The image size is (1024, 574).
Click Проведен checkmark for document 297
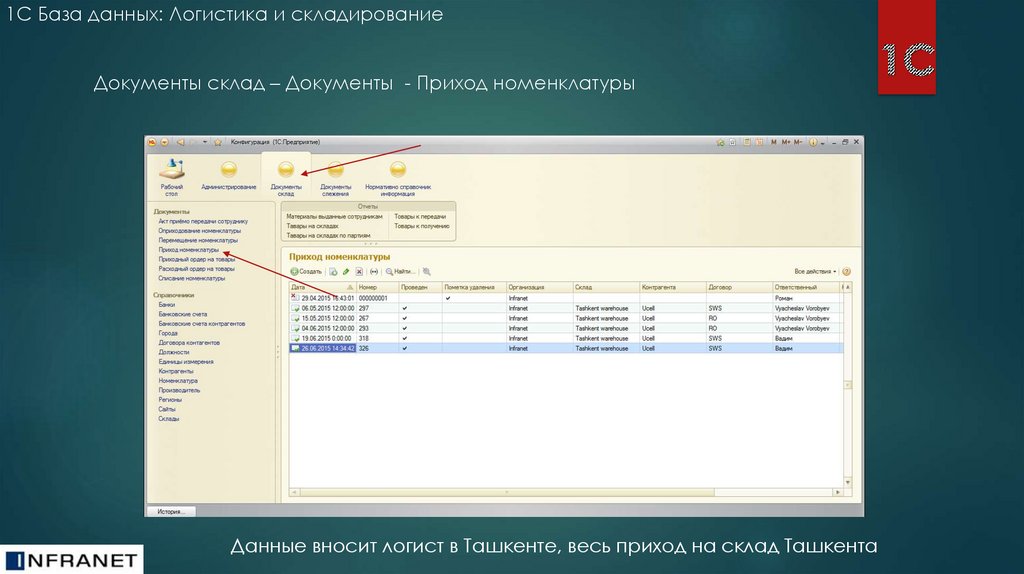click(x=405, y=308)
